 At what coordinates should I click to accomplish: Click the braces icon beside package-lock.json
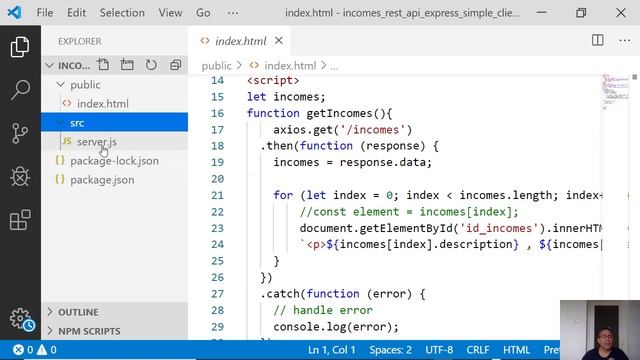tap(60, 160)
